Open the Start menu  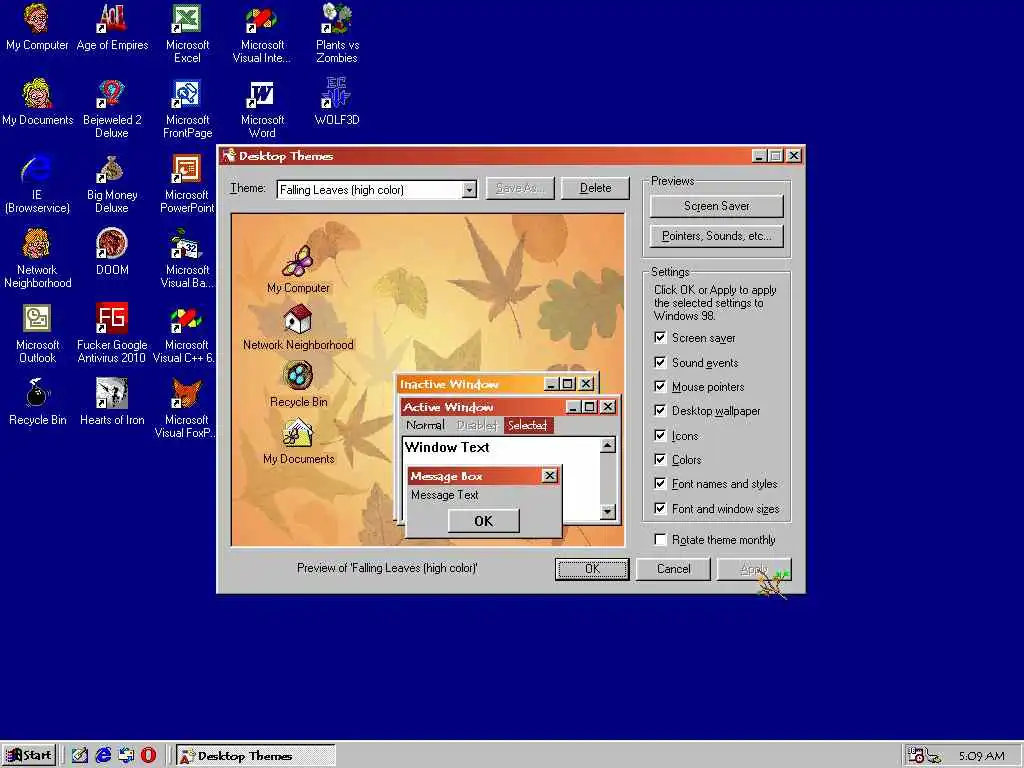click(29, 756)
